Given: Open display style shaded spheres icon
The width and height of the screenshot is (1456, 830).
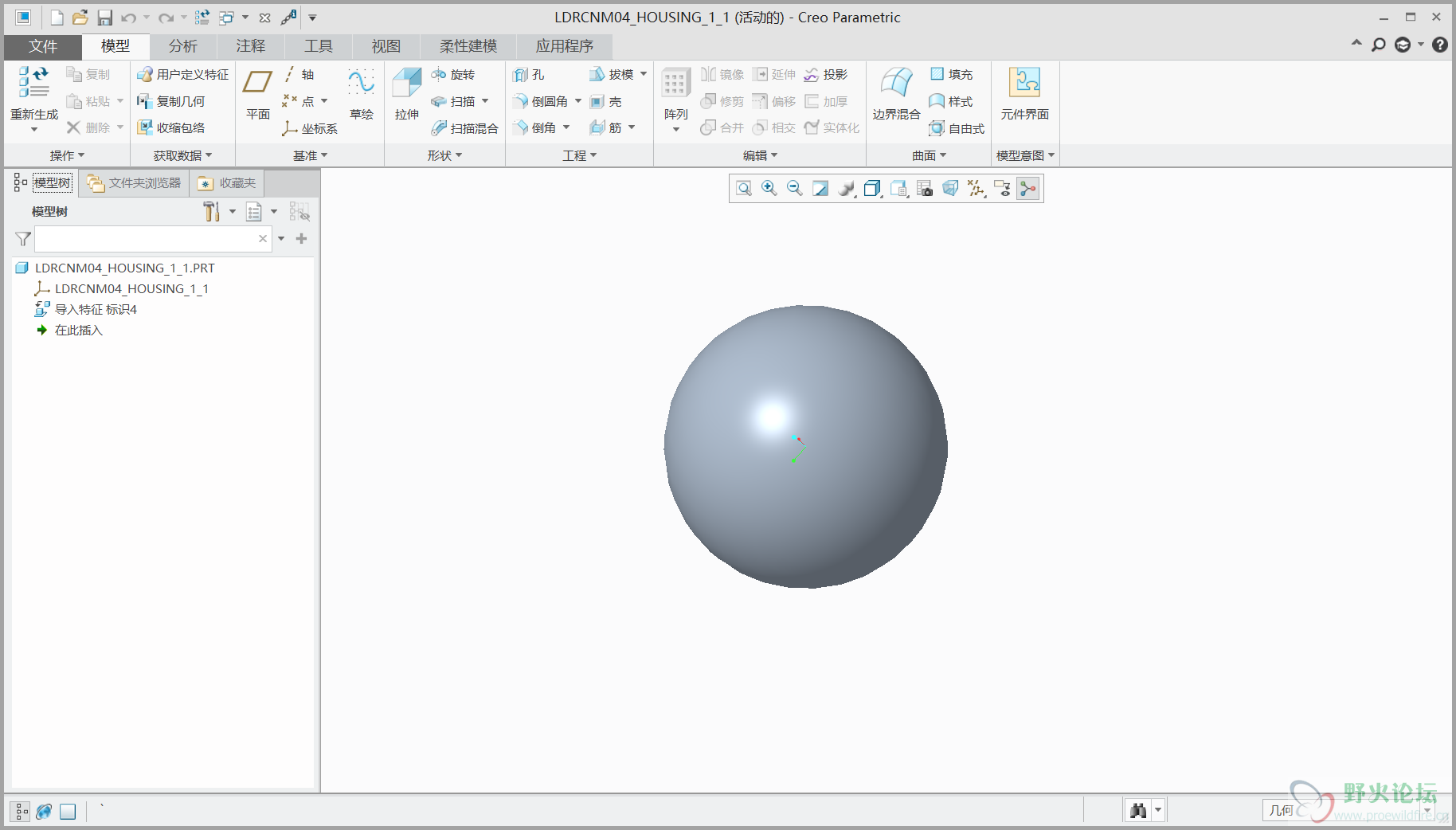Looking at the screenshot, I should pos(847,189).
